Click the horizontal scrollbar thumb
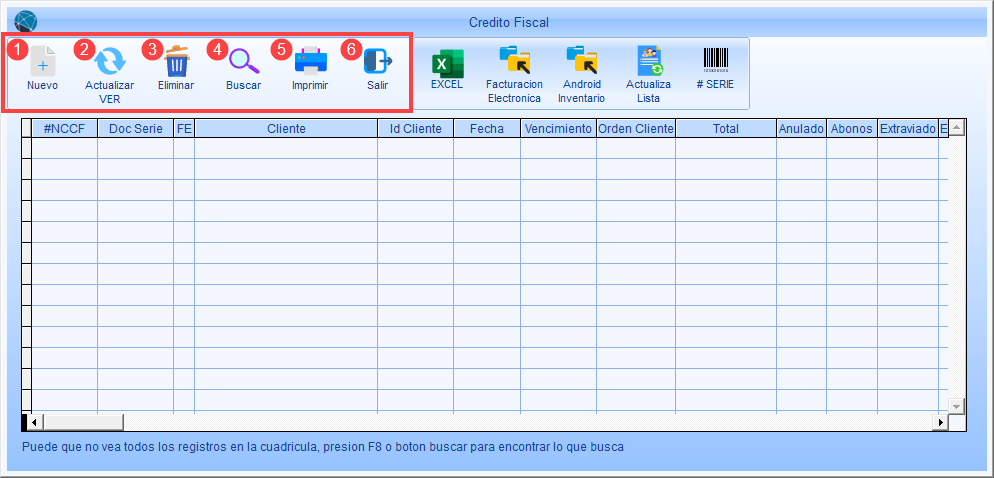The height and width of the screenshot is (478, 994). 83,422
